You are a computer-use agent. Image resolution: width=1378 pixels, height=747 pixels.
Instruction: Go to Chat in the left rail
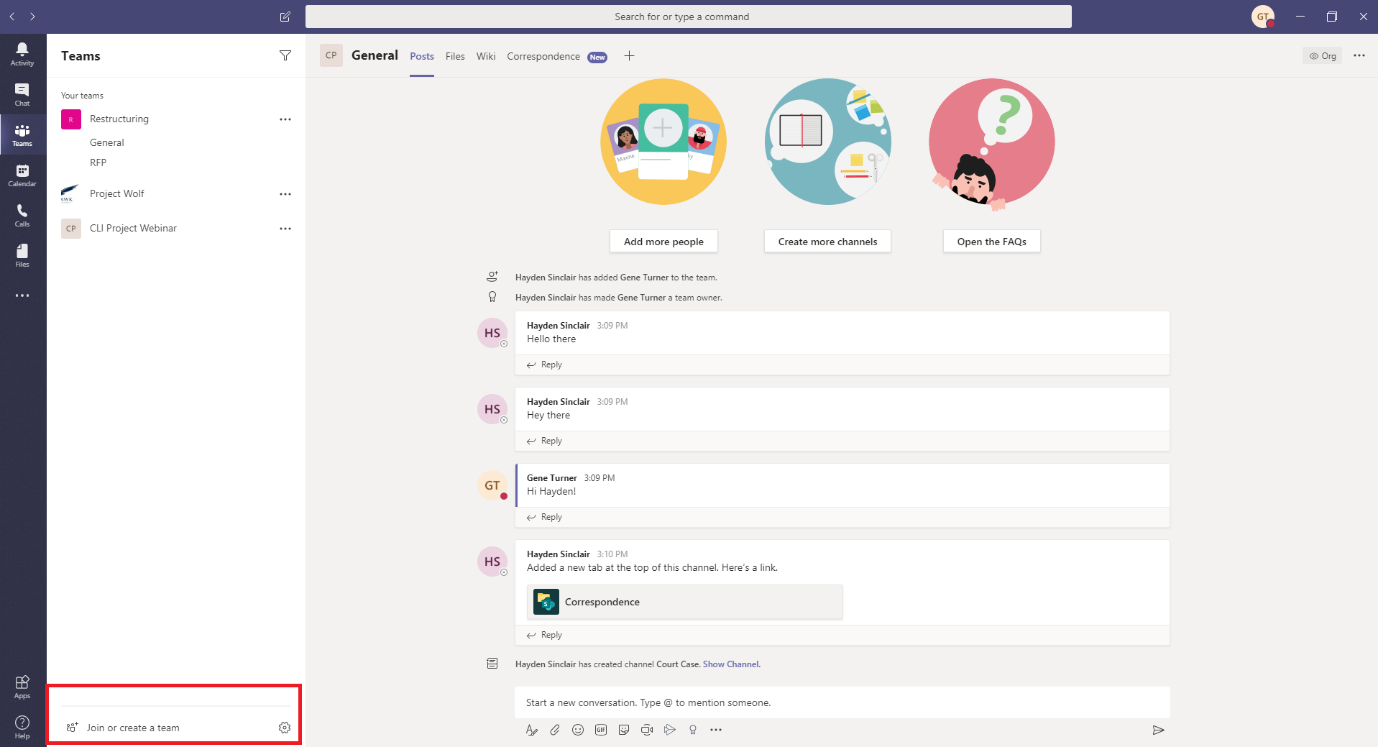[x=22, y=95]
